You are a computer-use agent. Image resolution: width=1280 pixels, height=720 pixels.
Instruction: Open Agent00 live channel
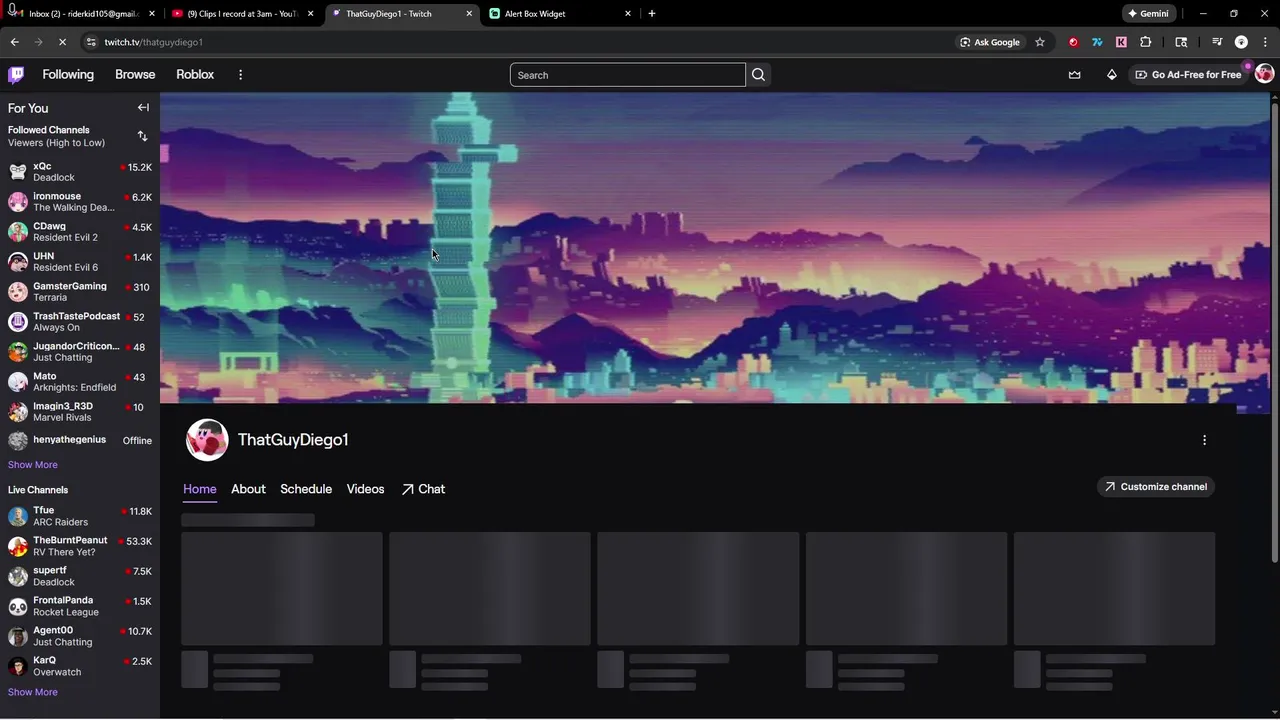(x=80, y=636)
